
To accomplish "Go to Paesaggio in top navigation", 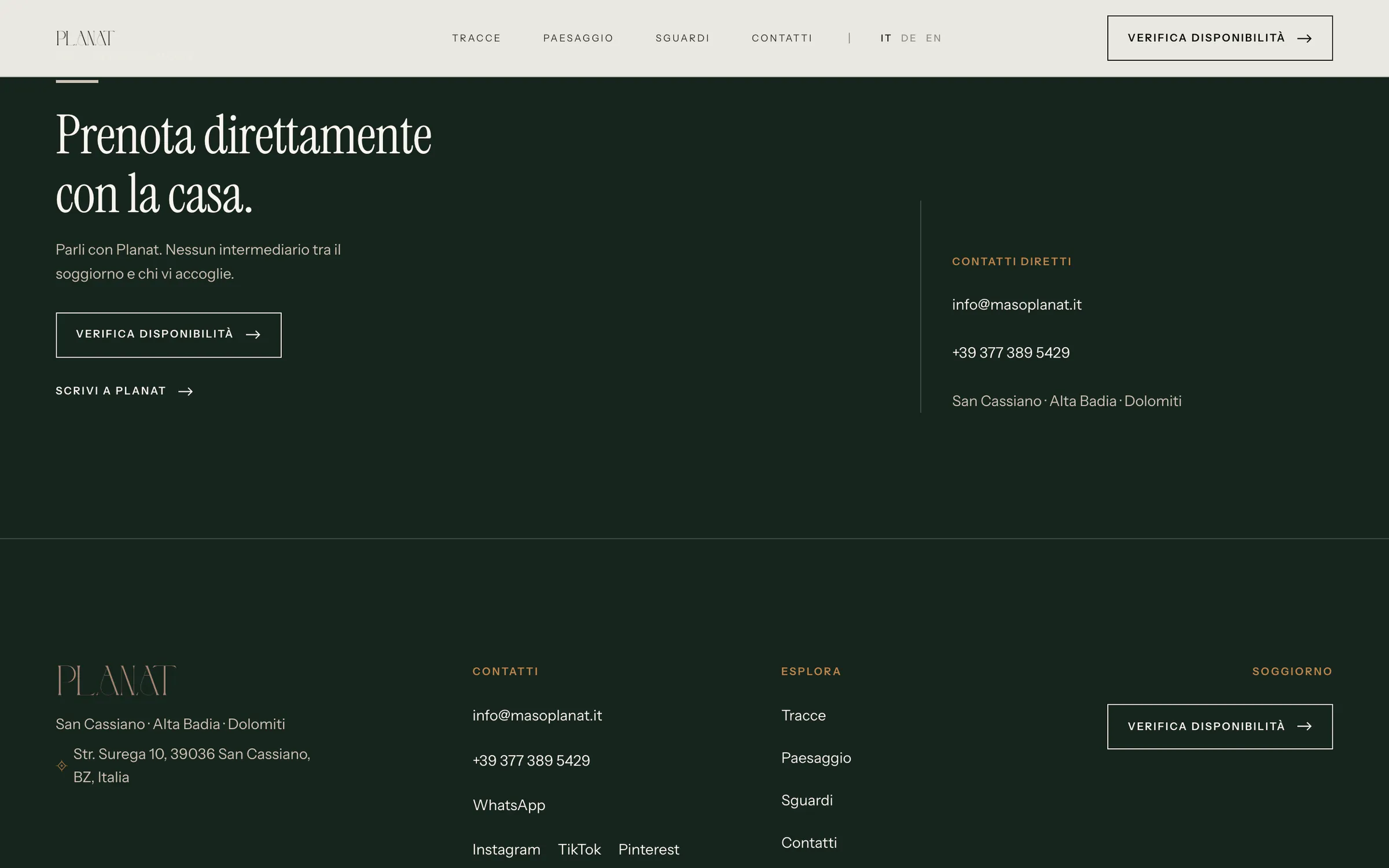I will point(578,38).
